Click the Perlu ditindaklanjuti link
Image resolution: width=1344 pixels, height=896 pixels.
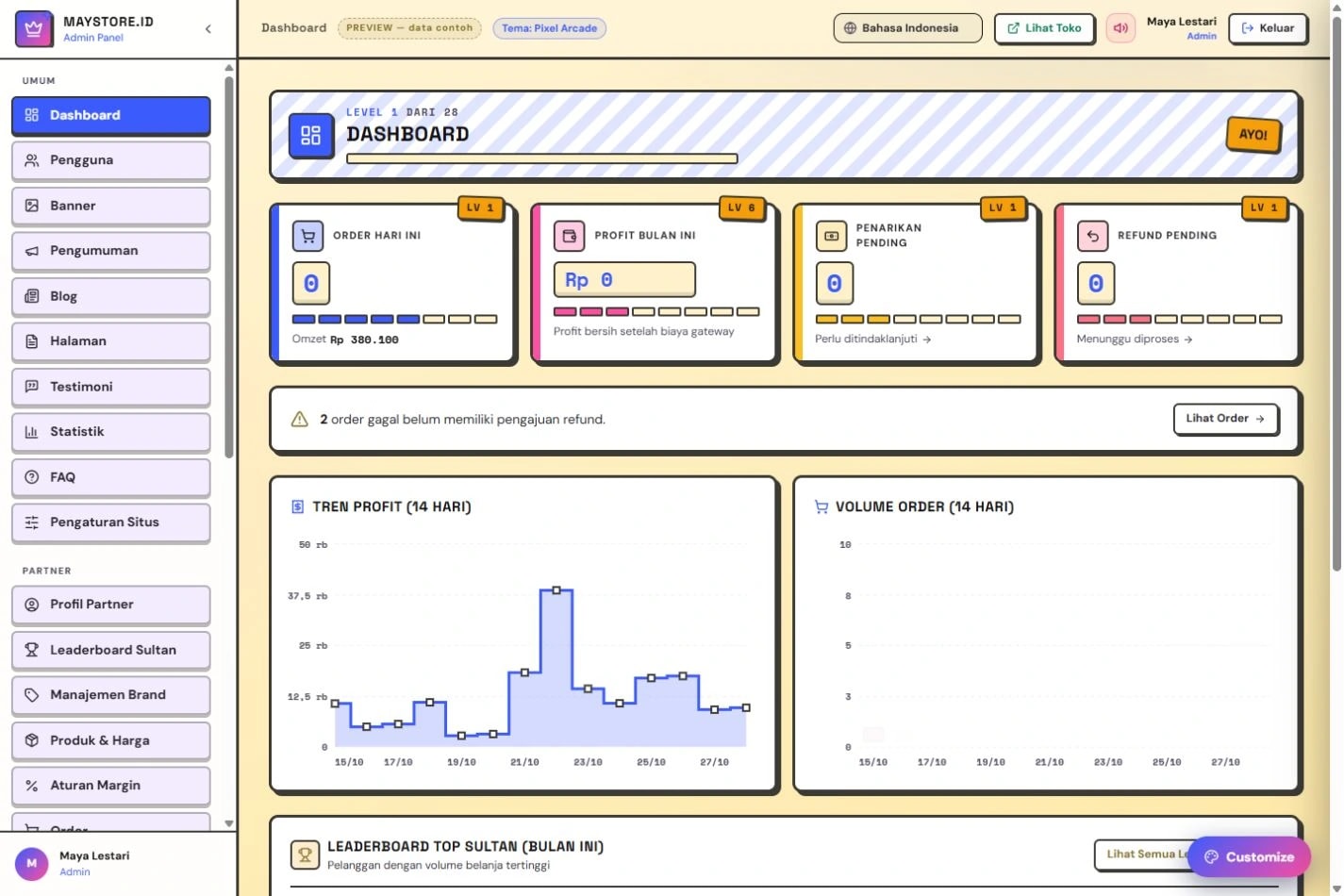coord(873,340)
